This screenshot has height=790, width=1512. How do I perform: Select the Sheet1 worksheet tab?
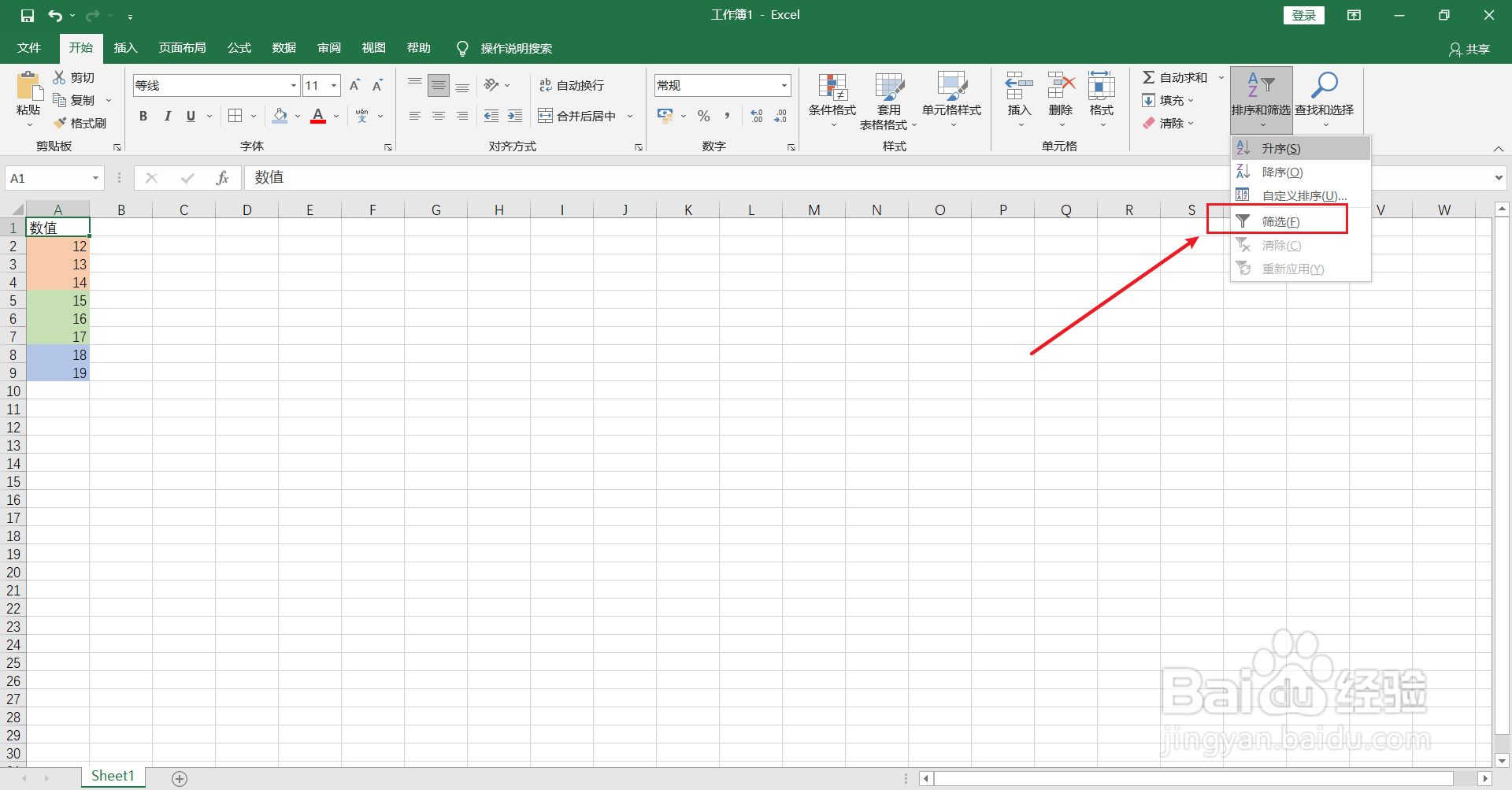coord(113,776)
